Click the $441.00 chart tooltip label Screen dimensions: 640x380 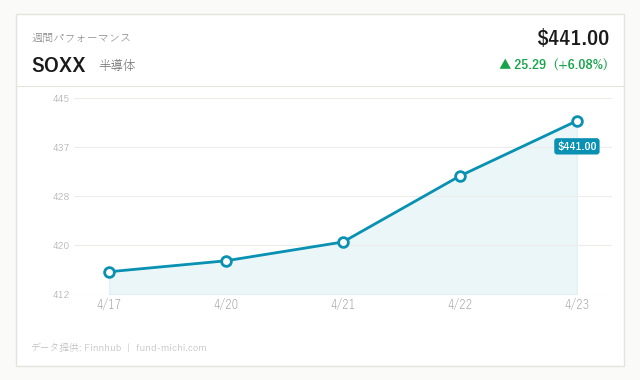click(x=577, y=146)
